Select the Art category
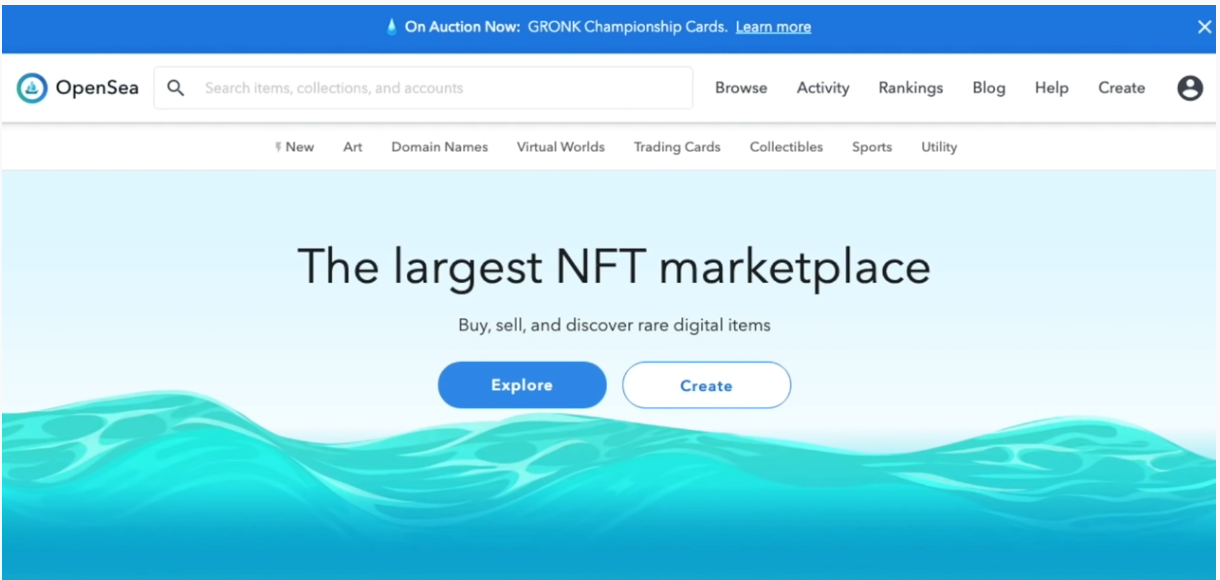Screen dimensions: 1220x580 353,147
